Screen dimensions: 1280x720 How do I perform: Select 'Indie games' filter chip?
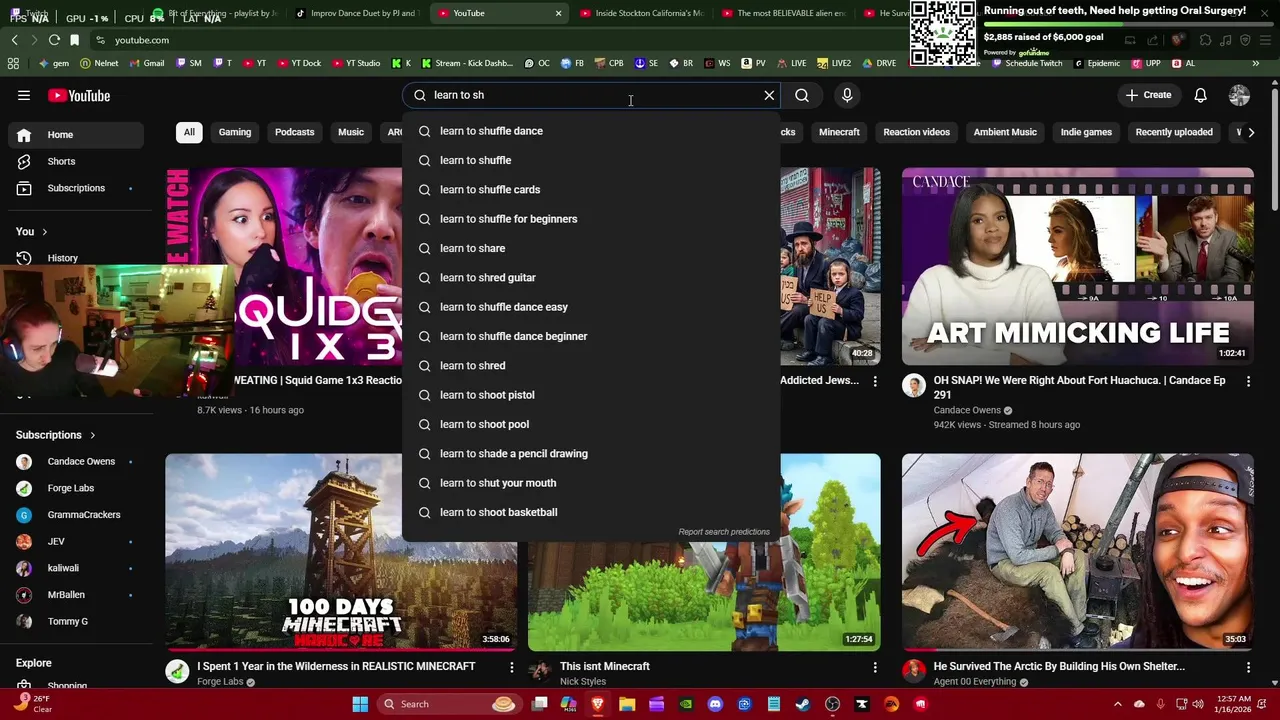1086,132
